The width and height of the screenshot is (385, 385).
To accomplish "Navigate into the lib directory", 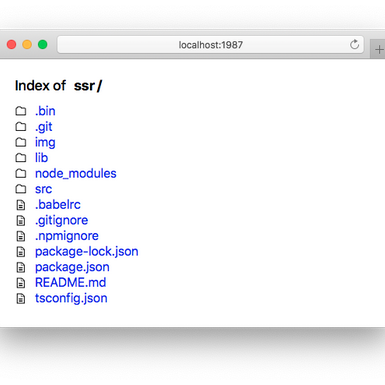I will tap(41, 158).
